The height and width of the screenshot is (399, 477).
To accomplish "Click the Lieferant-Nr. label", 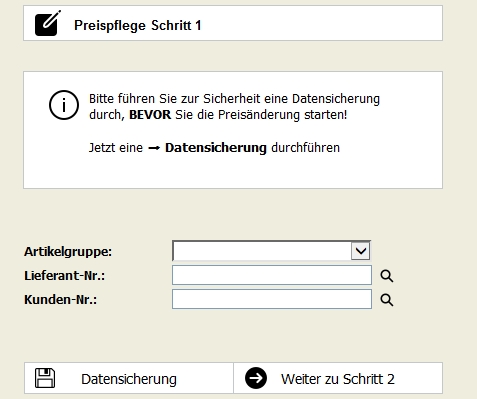I will [64, 275].
